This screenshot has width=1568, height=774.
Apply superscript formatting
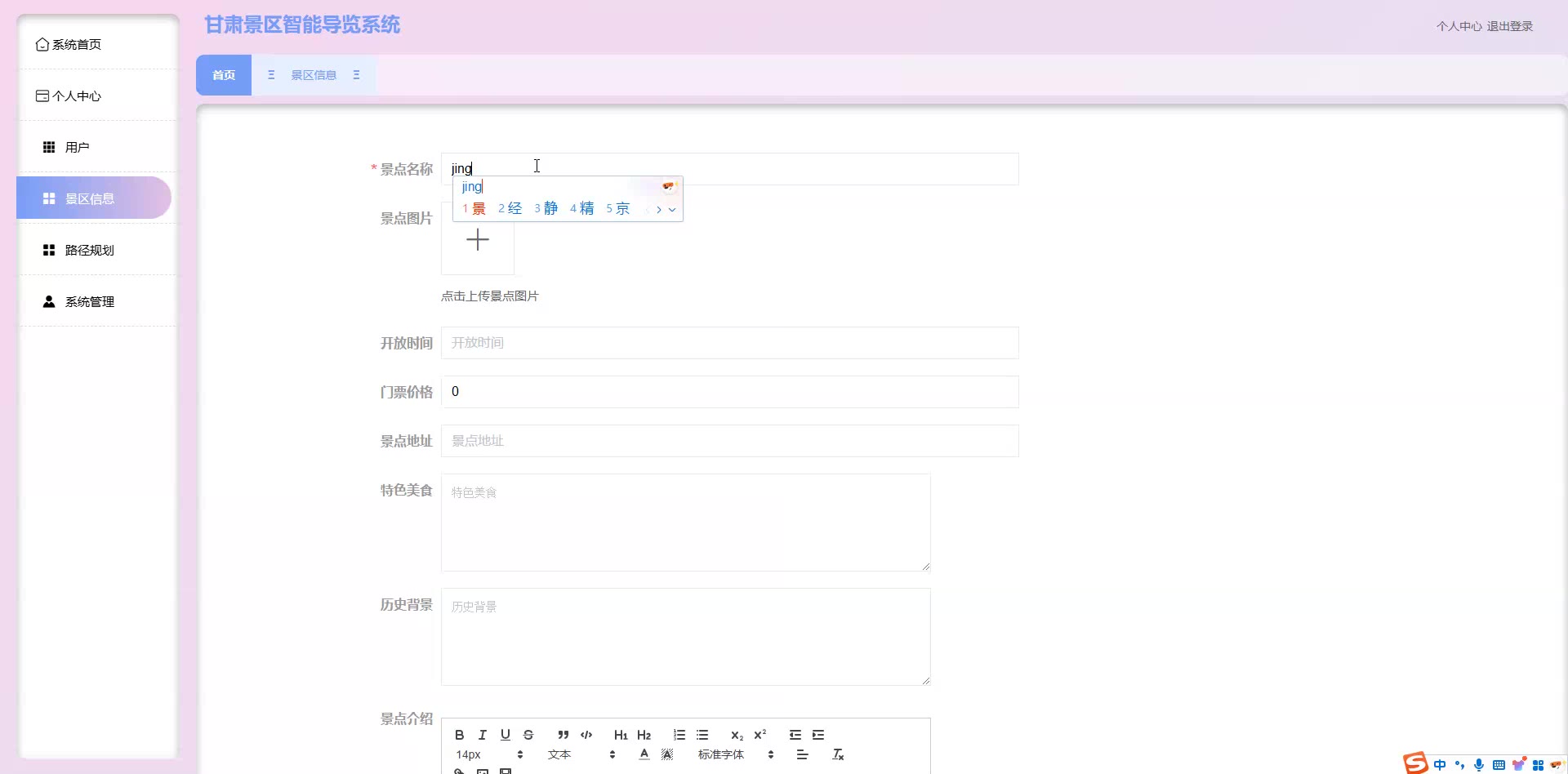[760, 735]
